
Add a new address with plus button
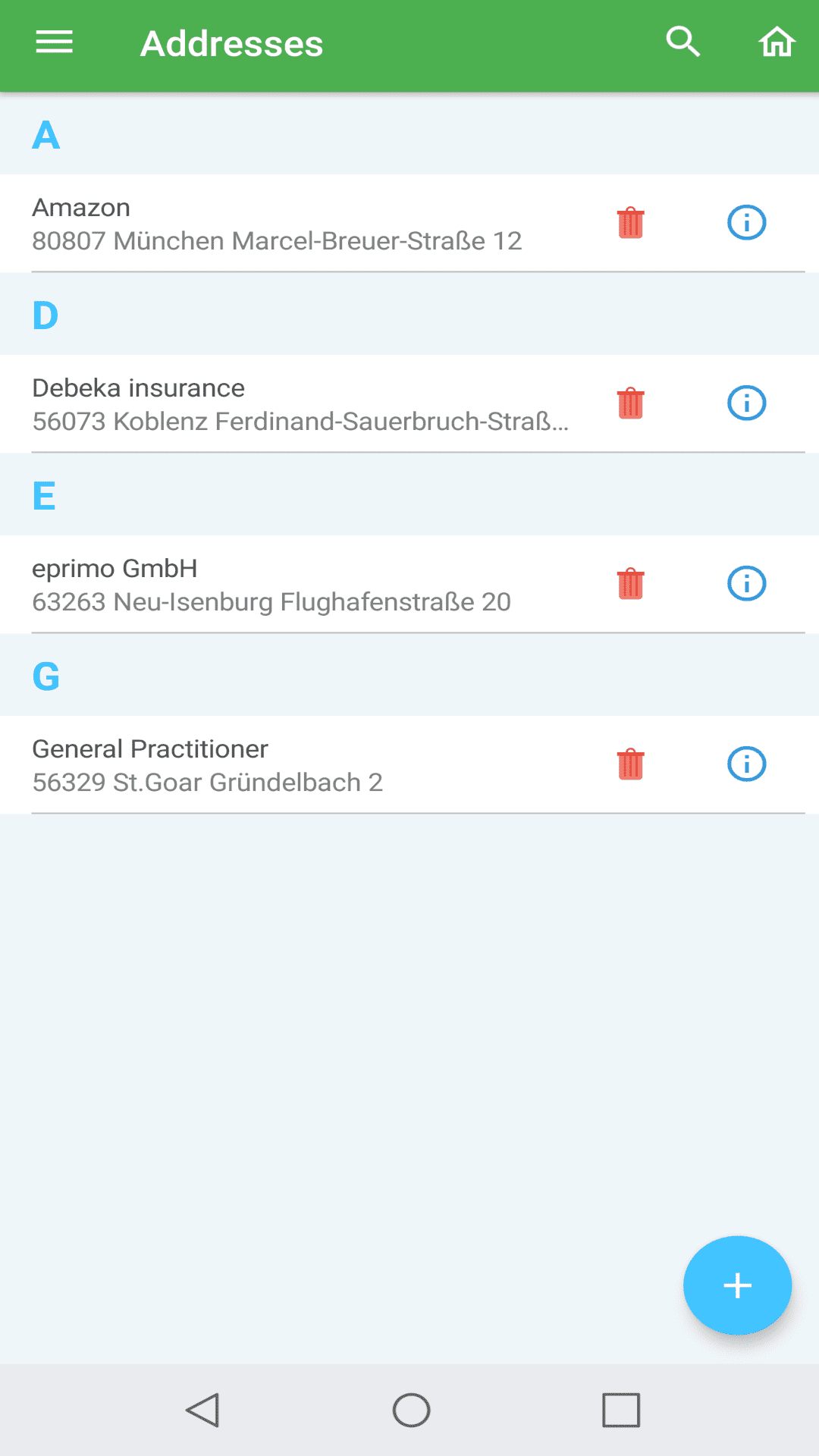(737, 1285)
